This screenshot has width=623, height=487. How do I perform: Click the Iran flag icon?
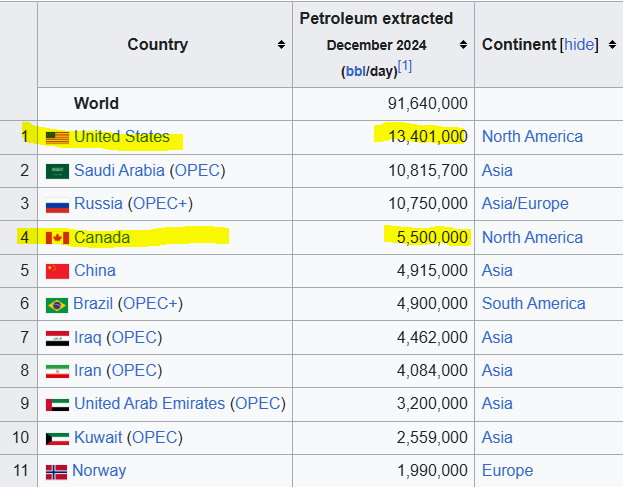(x=57, y=371)
